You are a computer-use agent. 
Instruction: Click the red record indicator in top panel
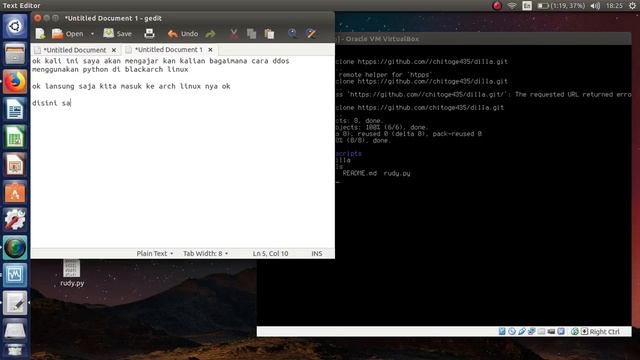[497, 6]
